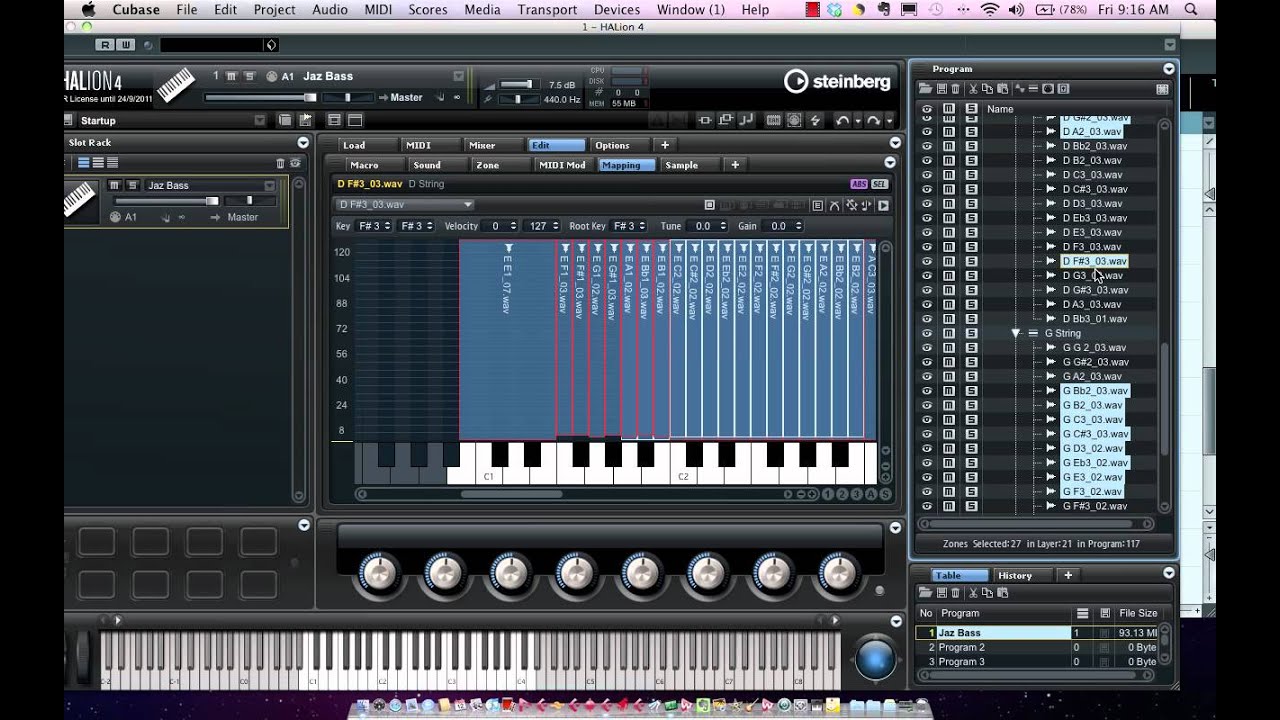
Task: Mute the D Bb2_03.wav zone
Action: pyautogui.click(x=949, y=146)
